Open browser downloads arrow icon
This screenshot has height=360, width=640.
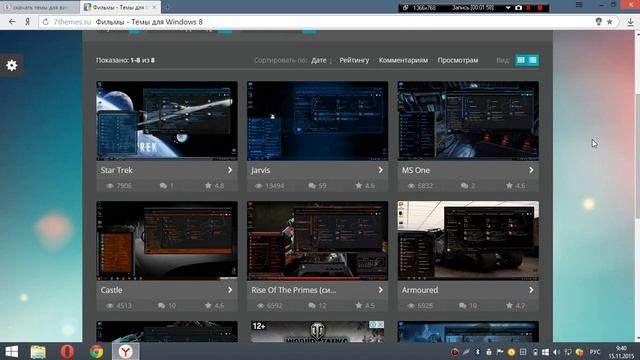630,22
